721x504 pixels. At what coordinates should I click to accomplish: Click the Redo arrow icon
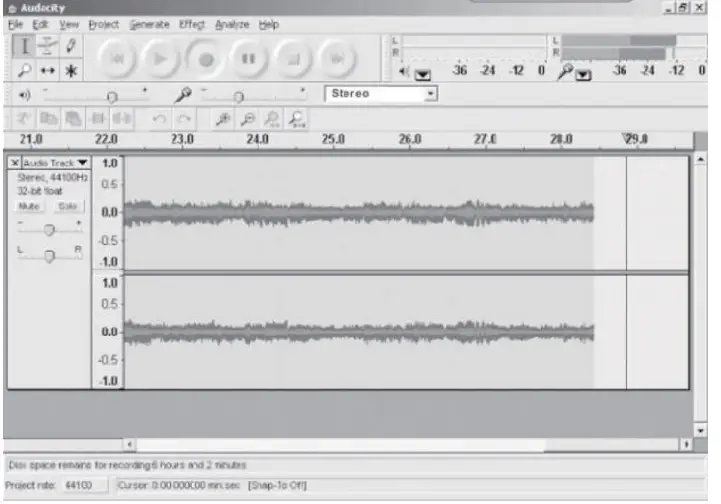(184, 119)
